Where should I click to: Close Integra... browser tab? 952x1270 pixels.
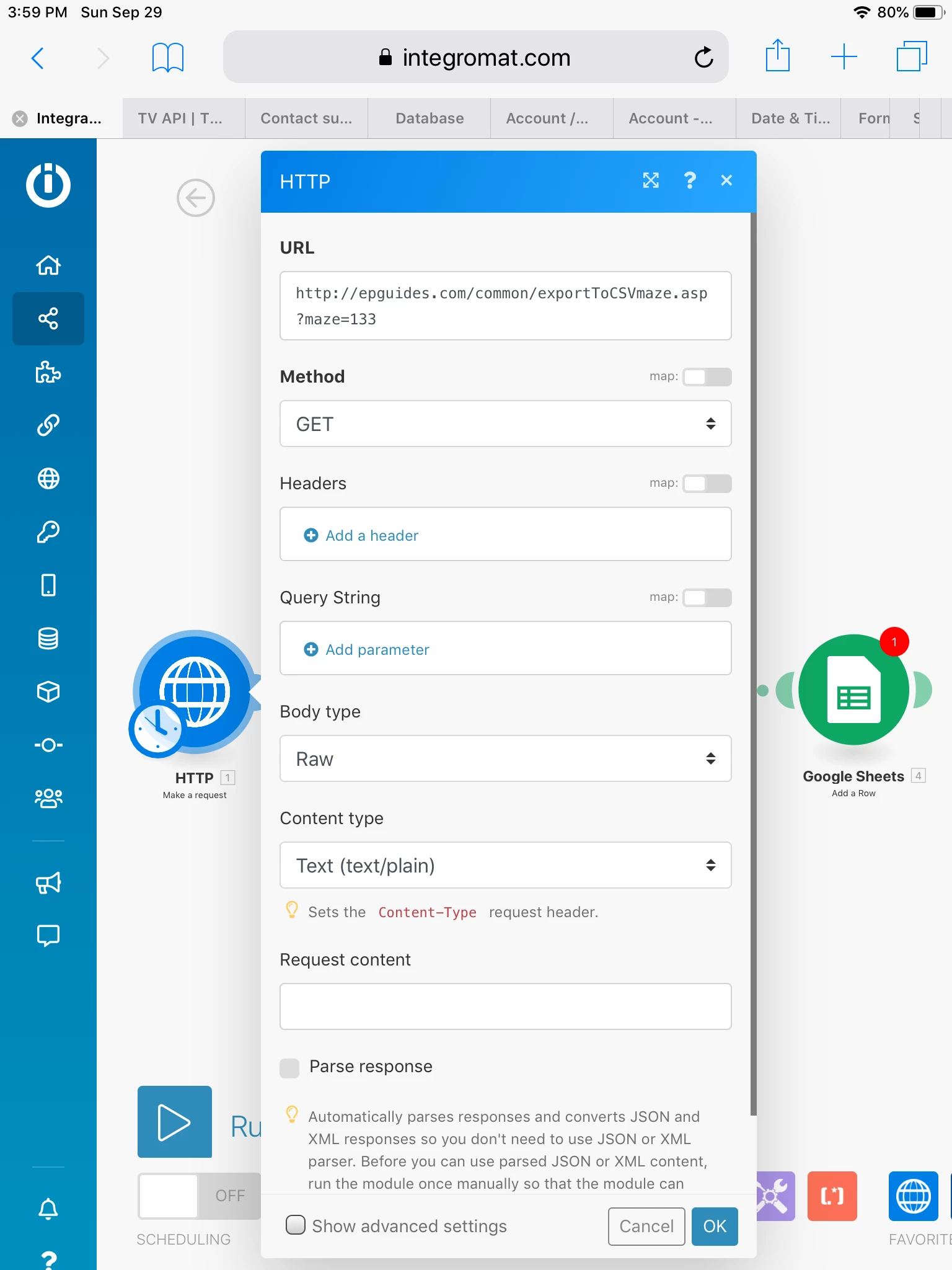coord(20,118)
